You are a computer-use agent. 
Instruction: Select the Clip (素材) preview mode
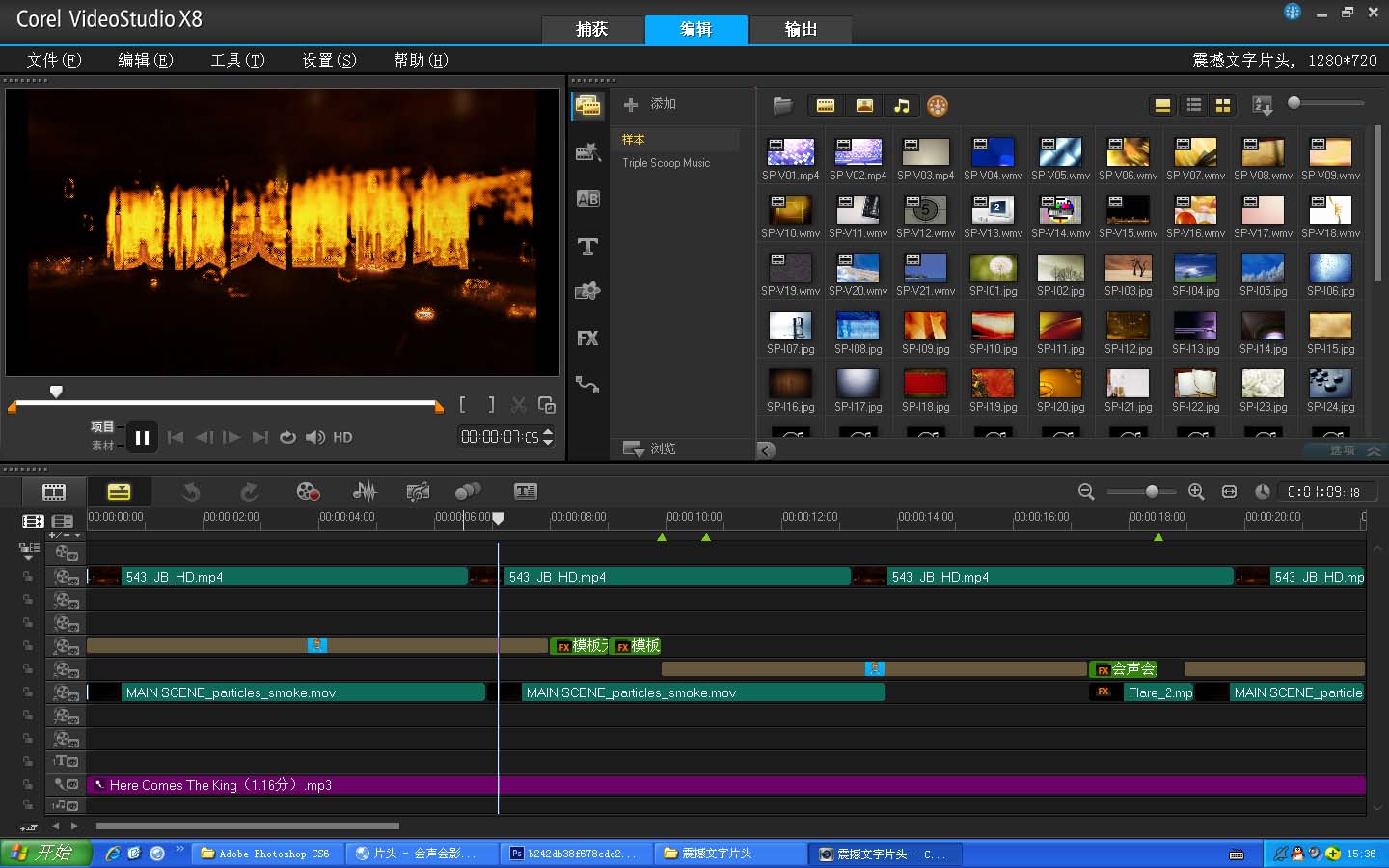click(x=102, y=446)
